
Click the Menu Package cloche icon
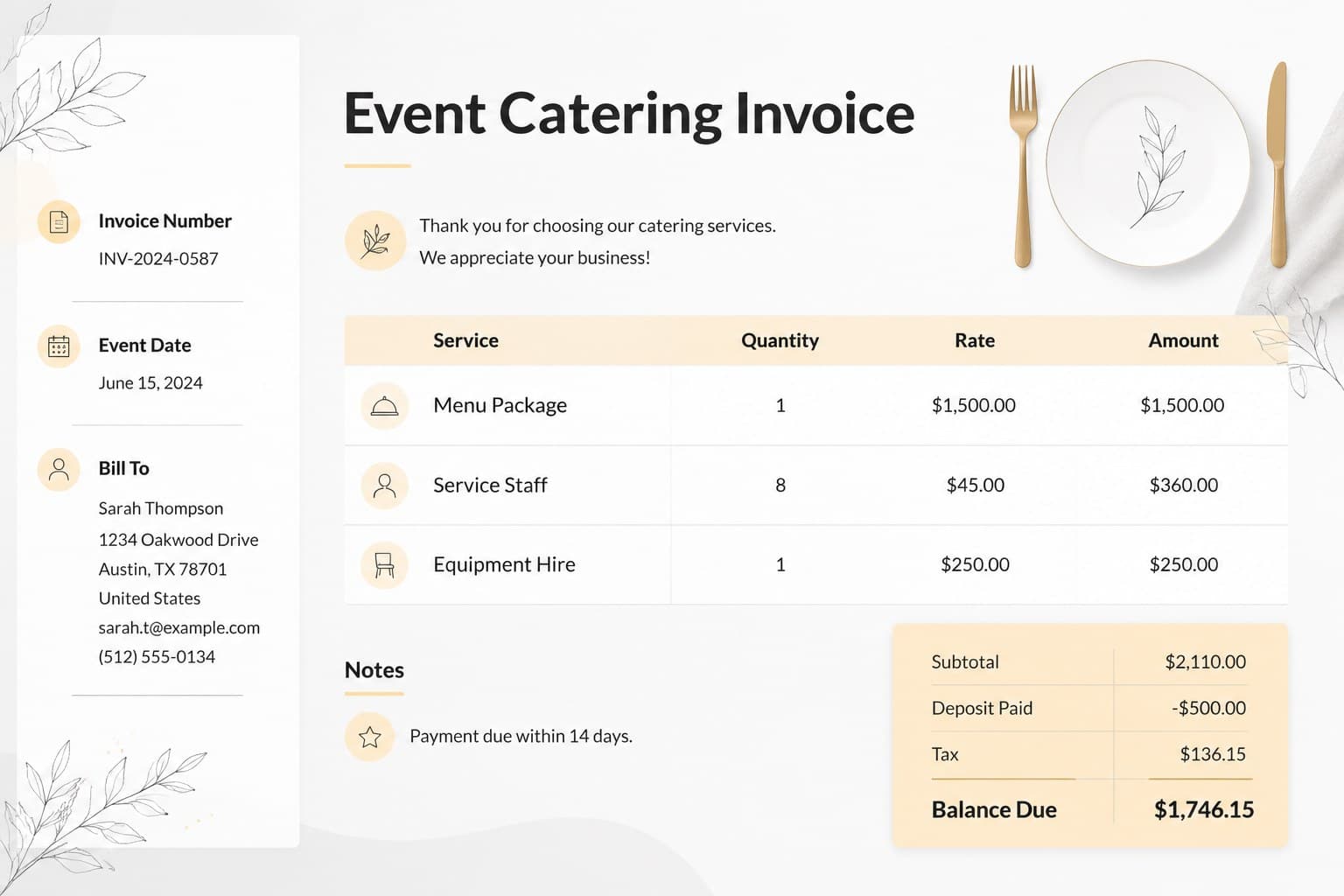(385, 406)
